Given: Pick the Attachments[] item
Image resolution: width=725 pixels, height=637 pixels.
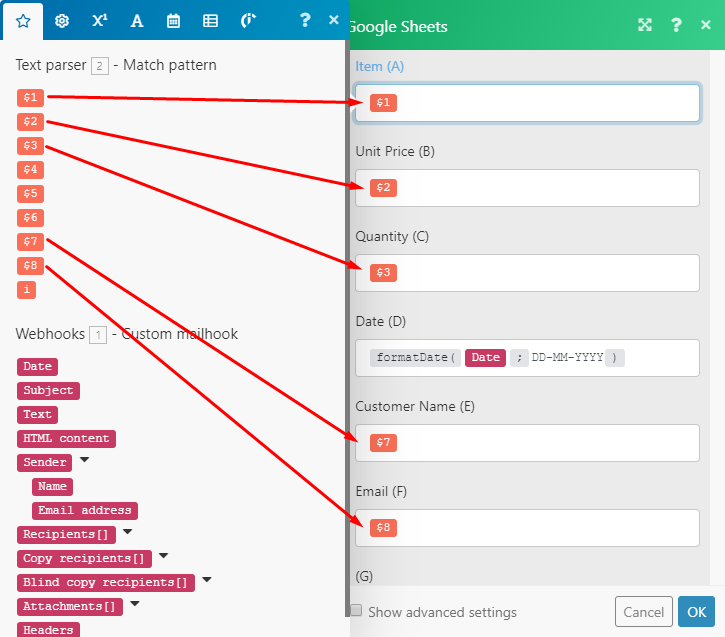Looking at the screenshot, I should pos(70,607).
